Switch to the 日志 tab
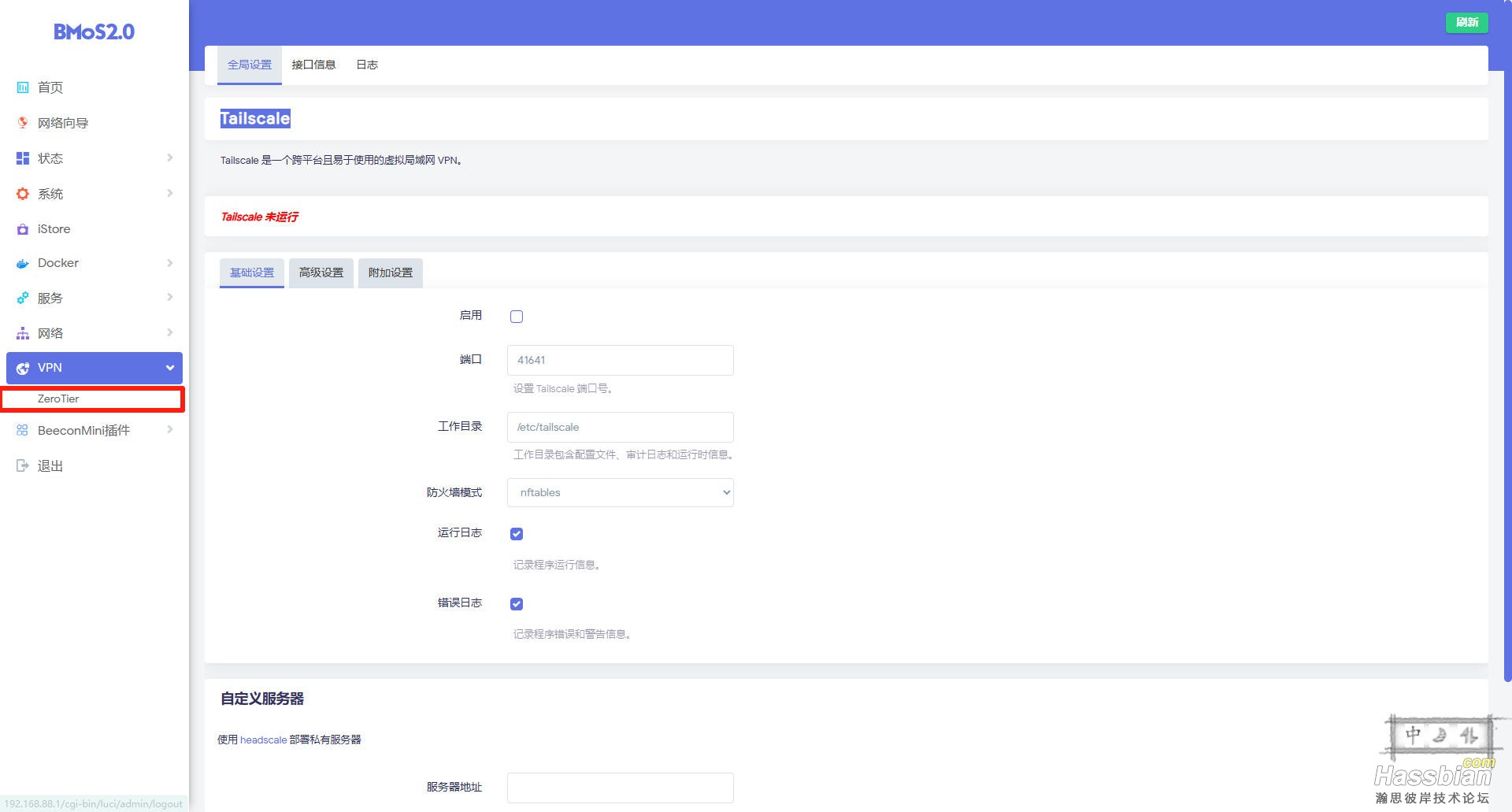Image resolution: width=1512 pixels, height=812 pixels. (367, 65)
